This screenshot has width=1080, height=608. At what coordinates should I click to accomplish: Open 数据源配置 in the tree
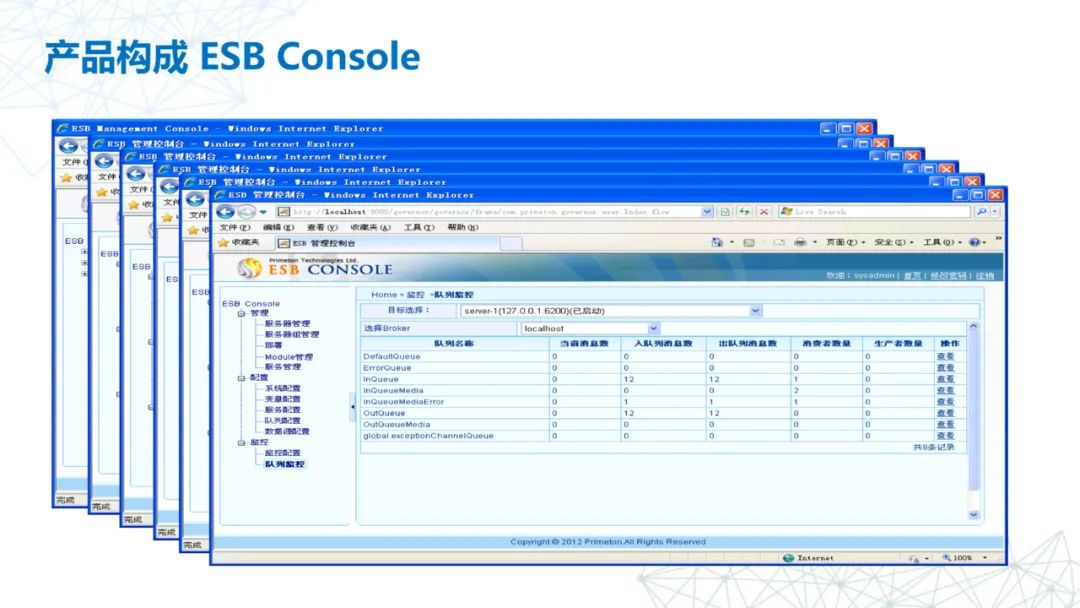coord(287,432)
